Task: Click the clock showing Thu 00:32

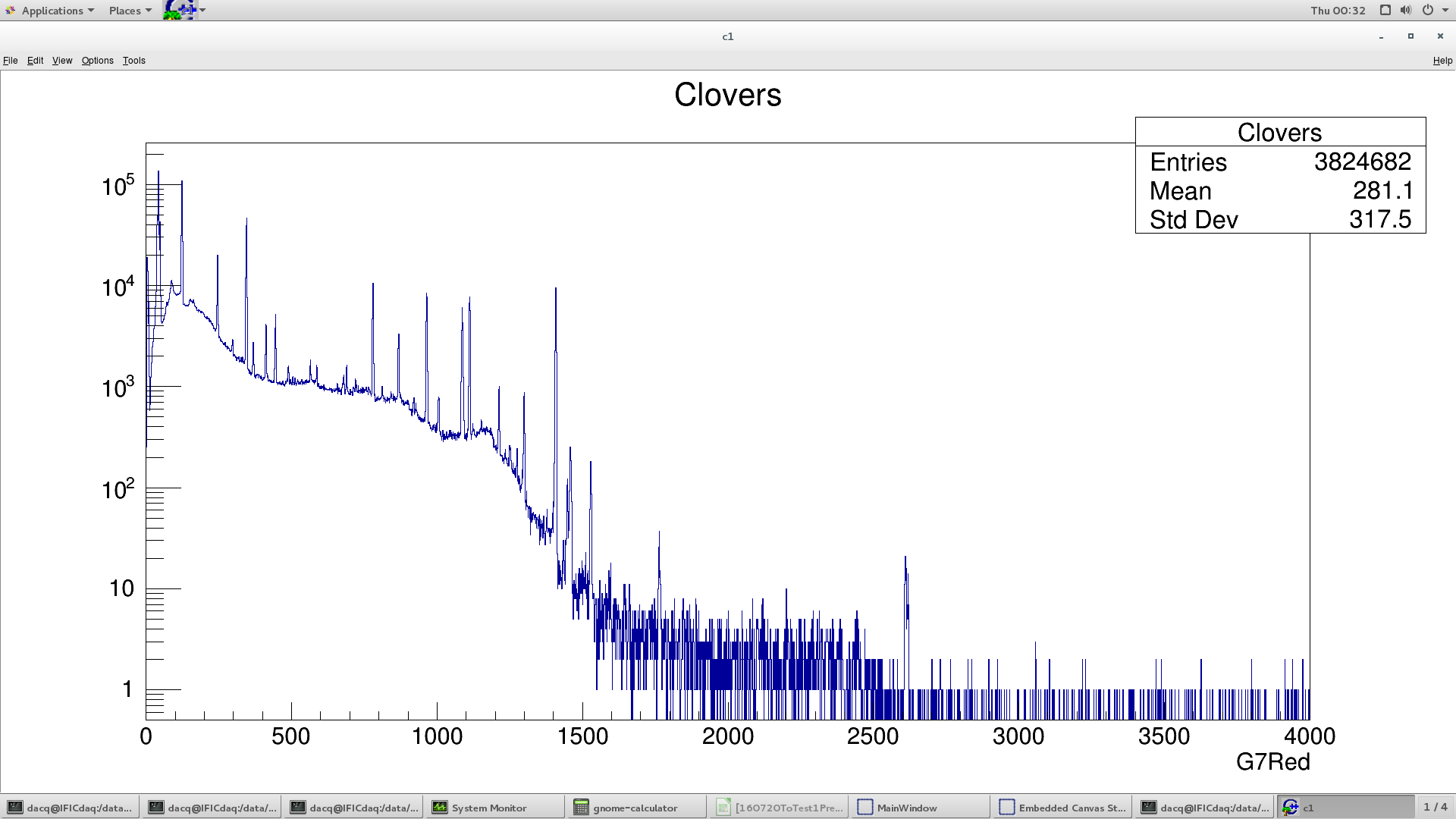Action: 1338,11
